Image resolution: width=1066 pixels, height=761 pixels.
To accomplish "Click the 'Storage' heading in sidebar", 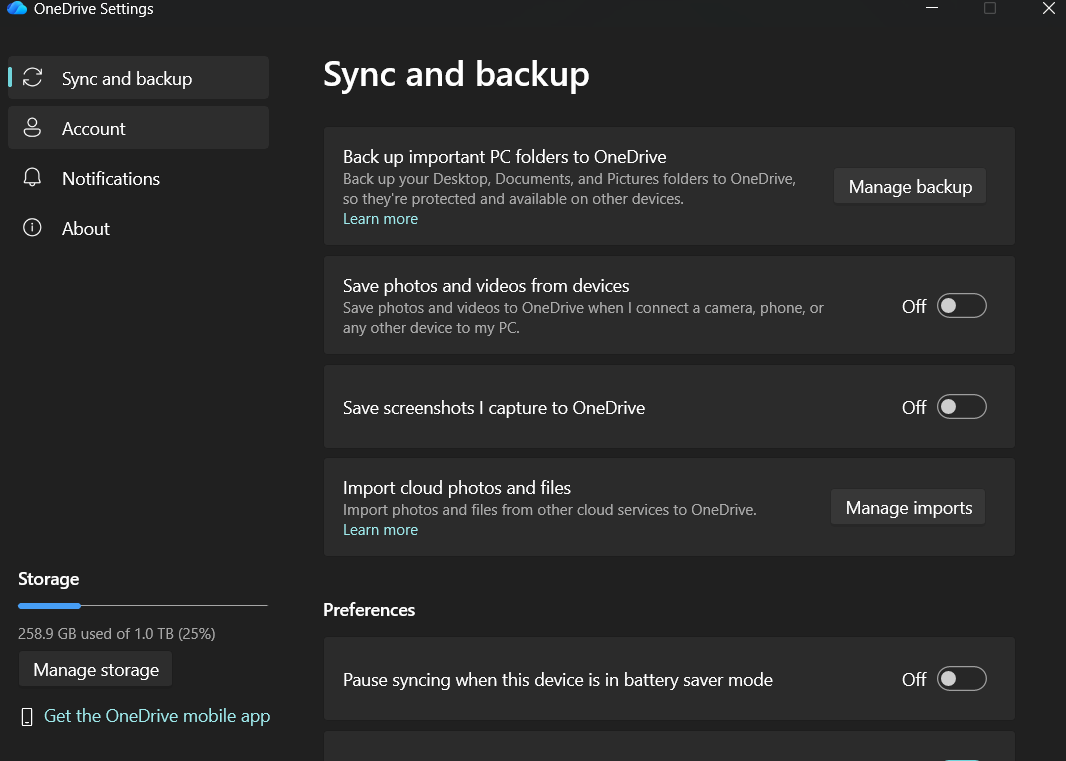I will (48, 579).
